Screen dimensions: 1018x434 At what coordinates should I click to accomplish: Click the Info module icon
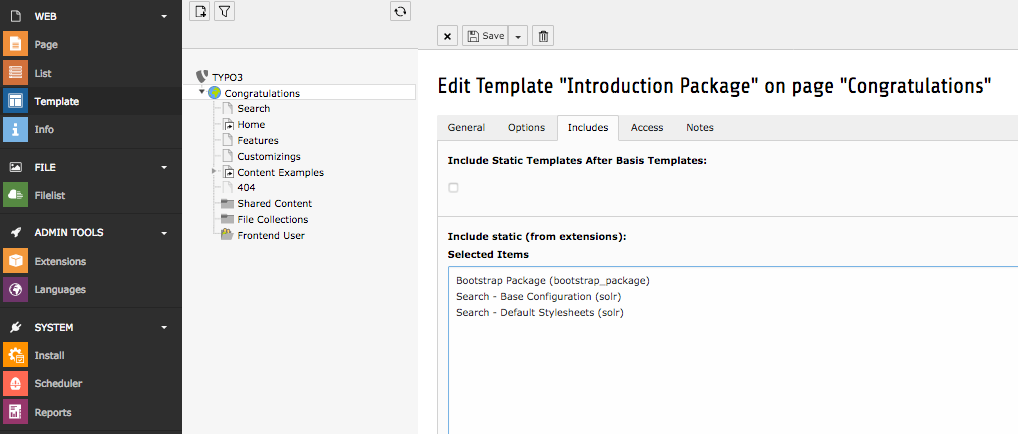coord(16,129)
